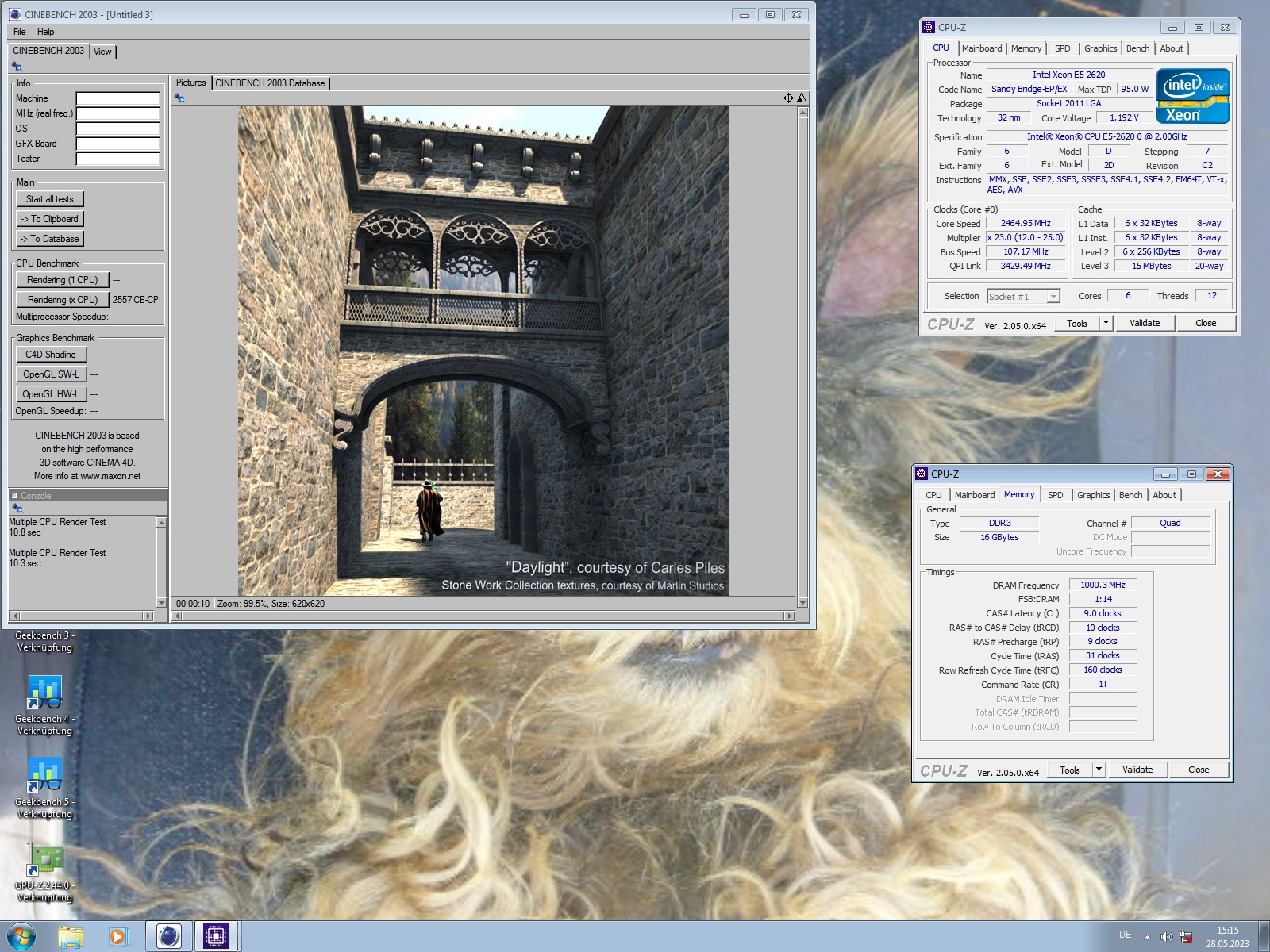Select the Pictures tab

(x=190, y=83)
